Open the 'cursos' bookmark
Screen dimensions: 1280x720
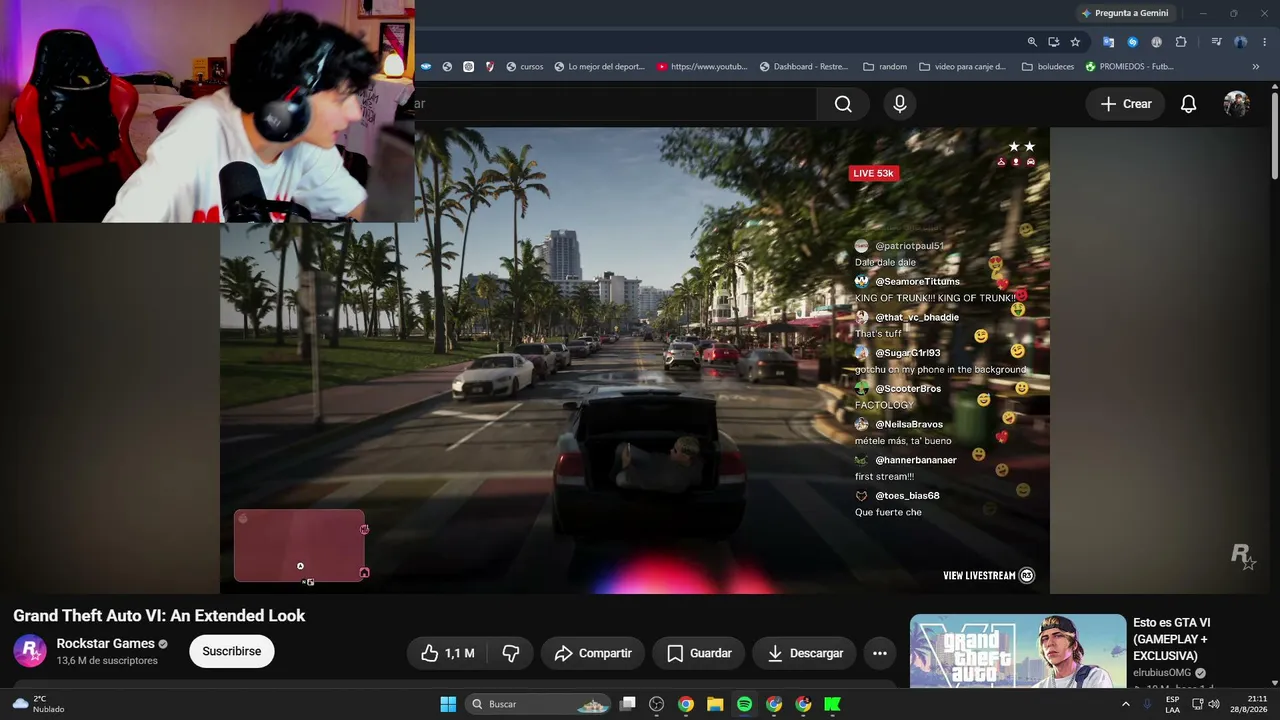tap(525, 67)
